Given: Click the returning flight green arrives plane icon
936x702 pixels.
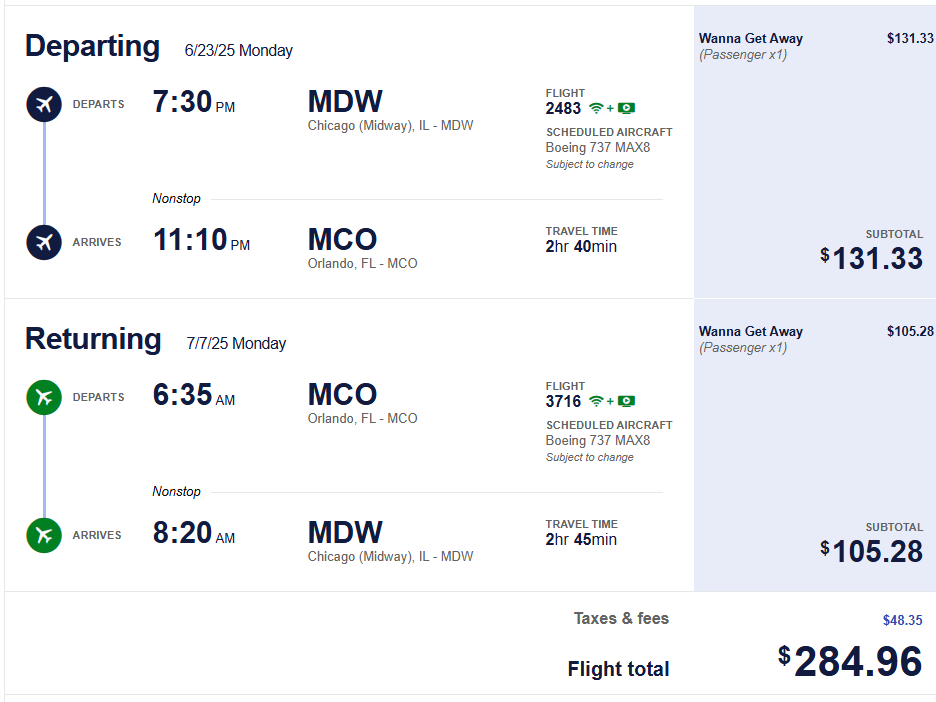Looking at the screenshot, I should click(44, 535).
